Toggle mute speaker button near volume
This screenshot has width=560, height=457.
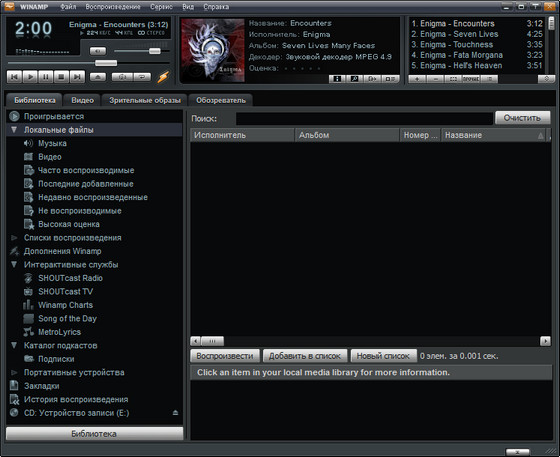98,51
